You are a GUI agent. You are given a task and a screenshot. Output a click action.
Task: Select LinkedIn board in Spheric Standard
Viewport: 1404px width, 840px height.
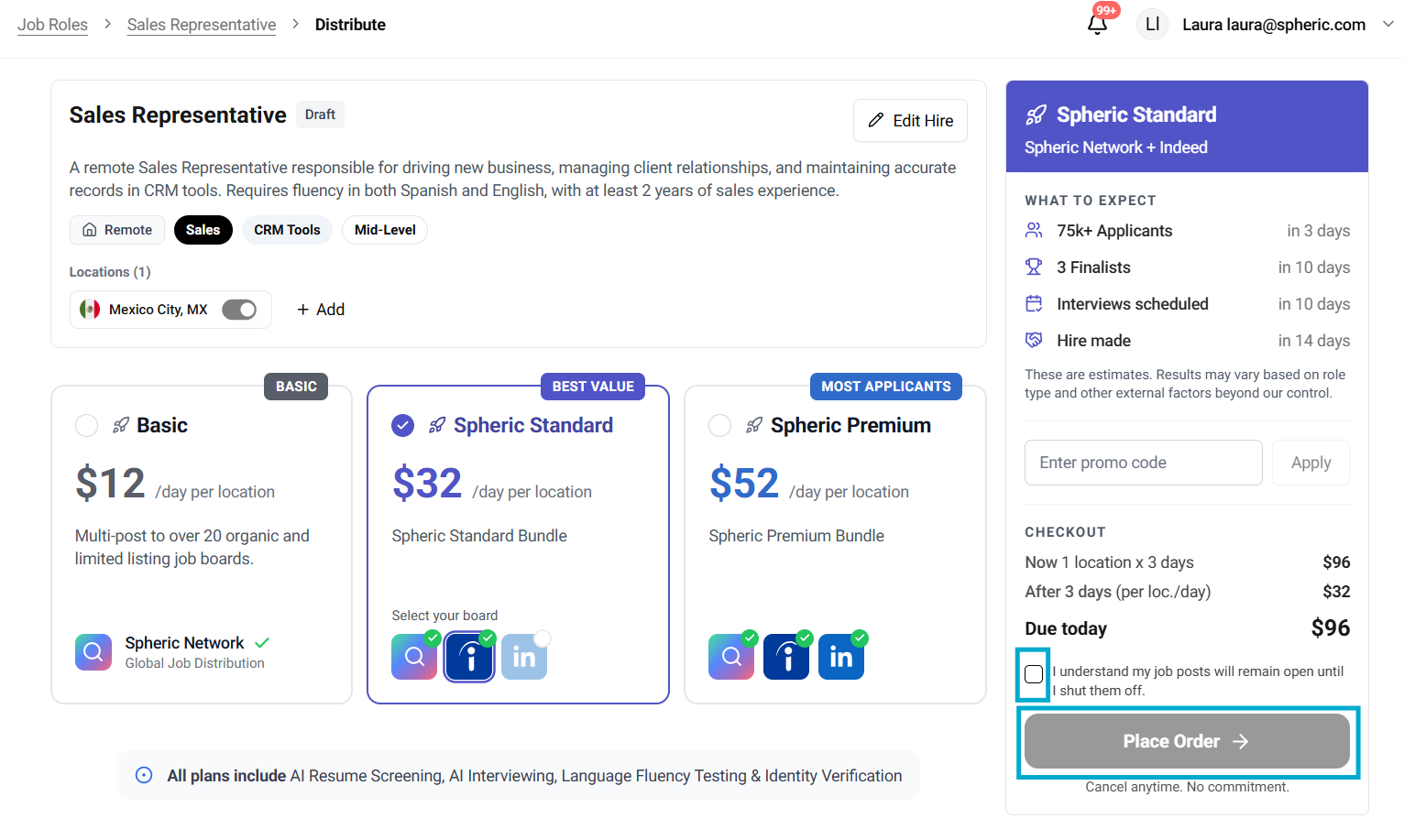(x=524, y=657)
